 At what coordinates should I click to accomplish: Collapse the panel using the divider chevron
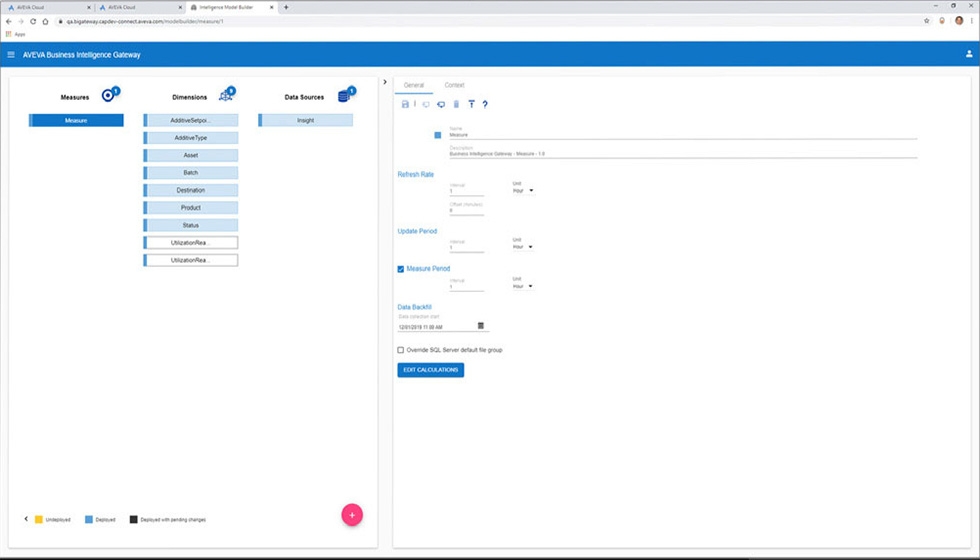click(x=386, y=82)
